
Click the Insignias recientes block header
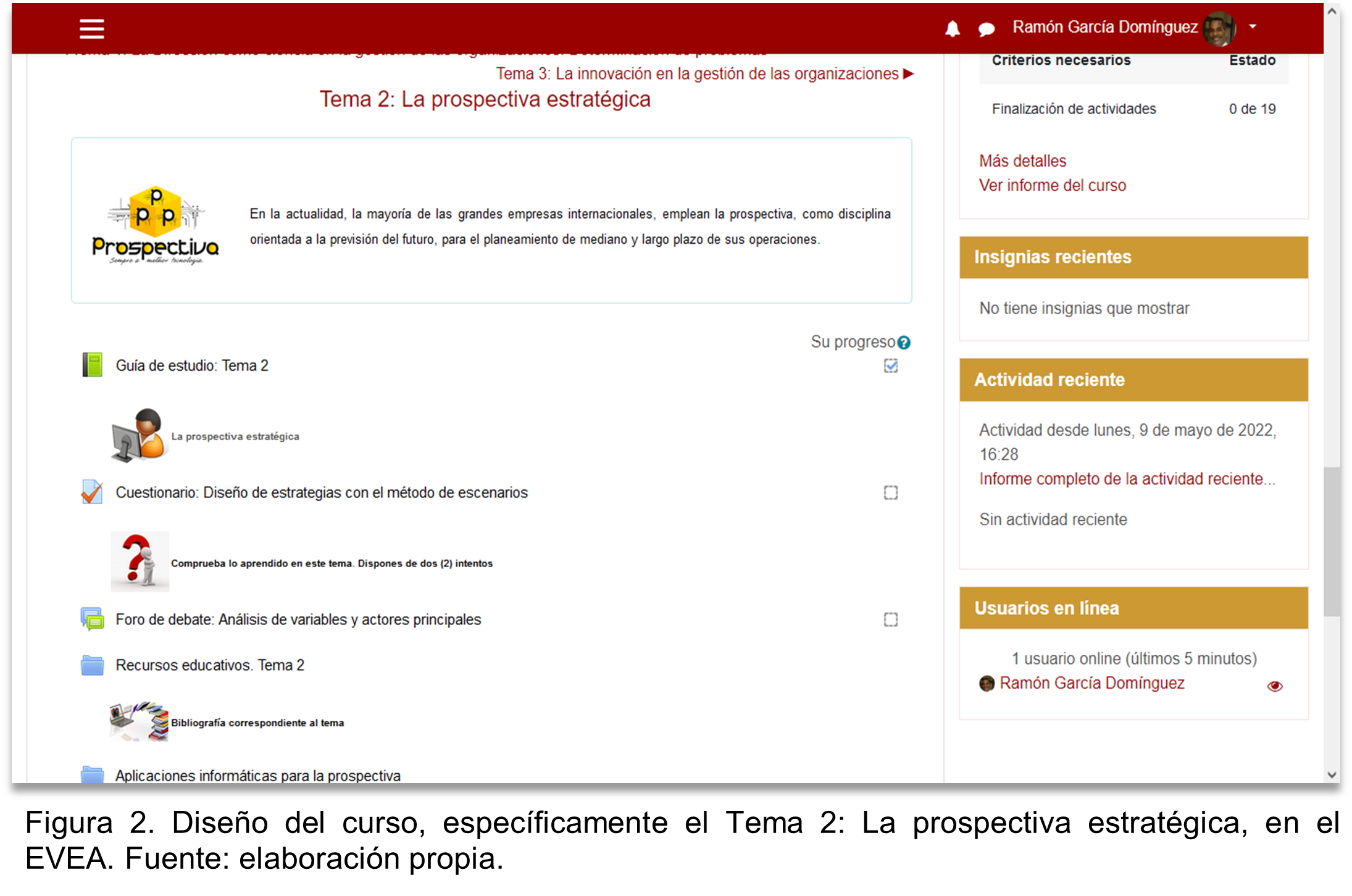(x=1133, y=257)
